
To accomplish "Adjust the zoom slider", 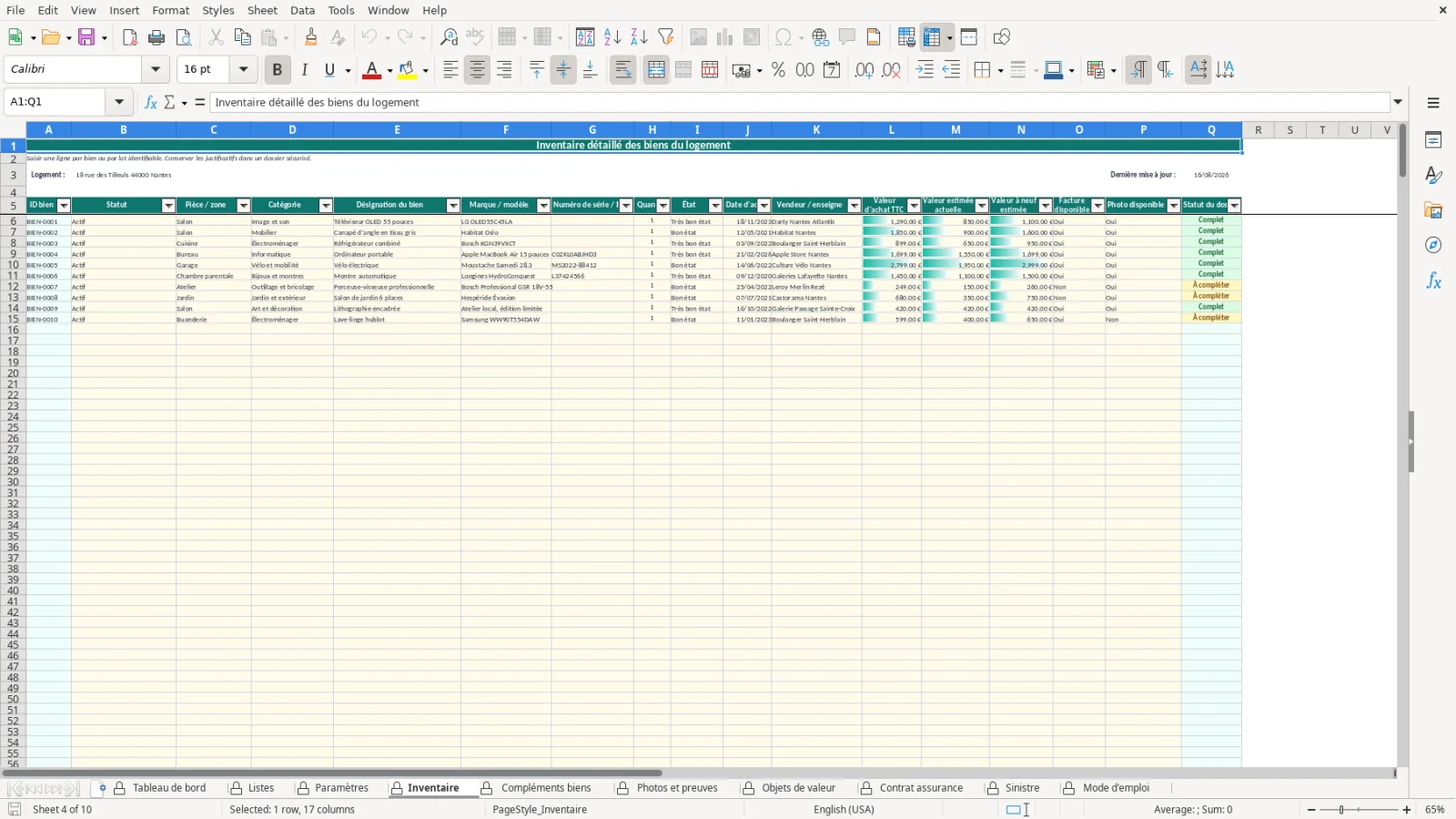I will [1341, 810].
